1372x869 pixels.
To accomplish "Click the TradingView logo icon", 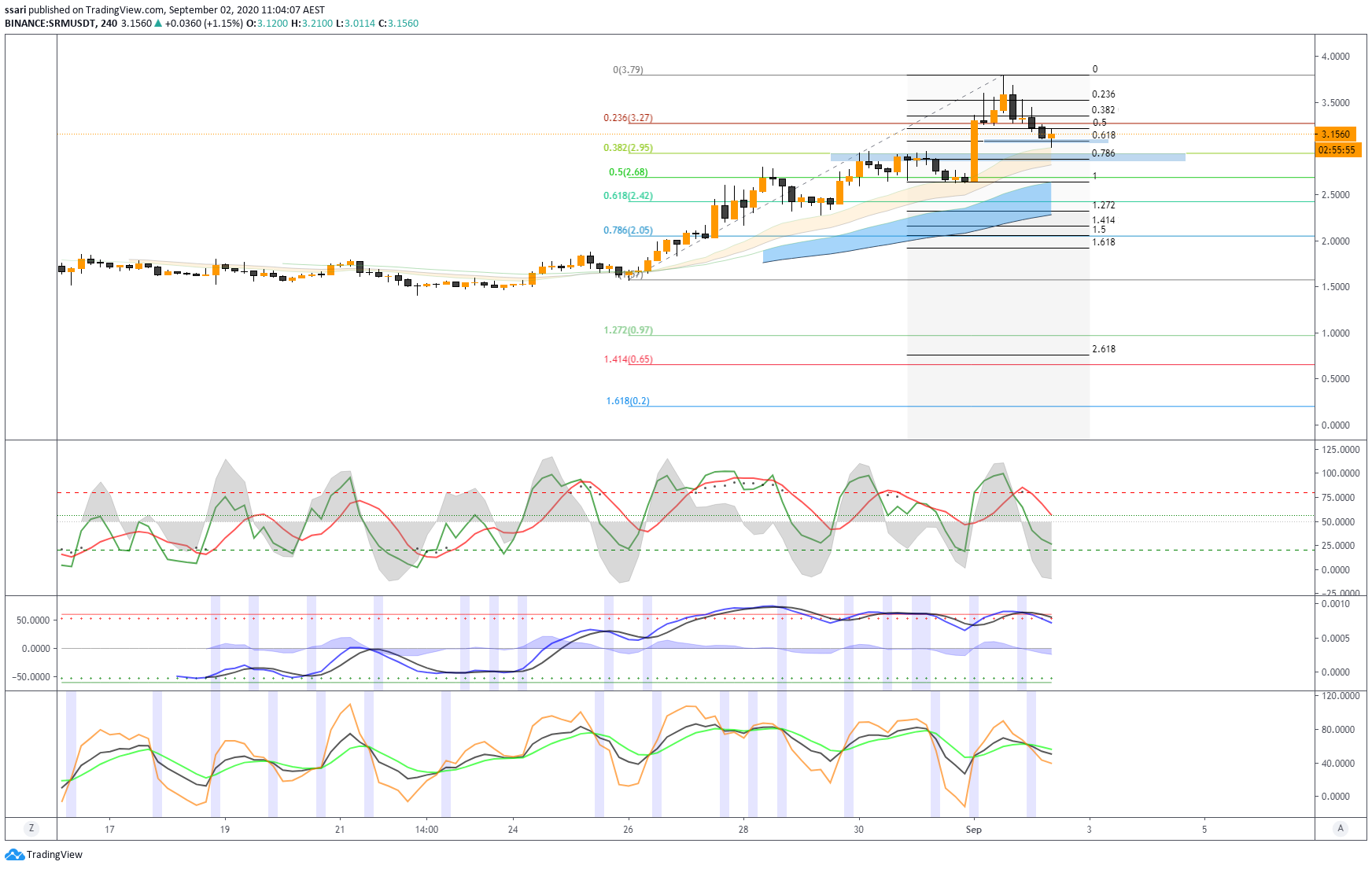I will click(14, 855).
